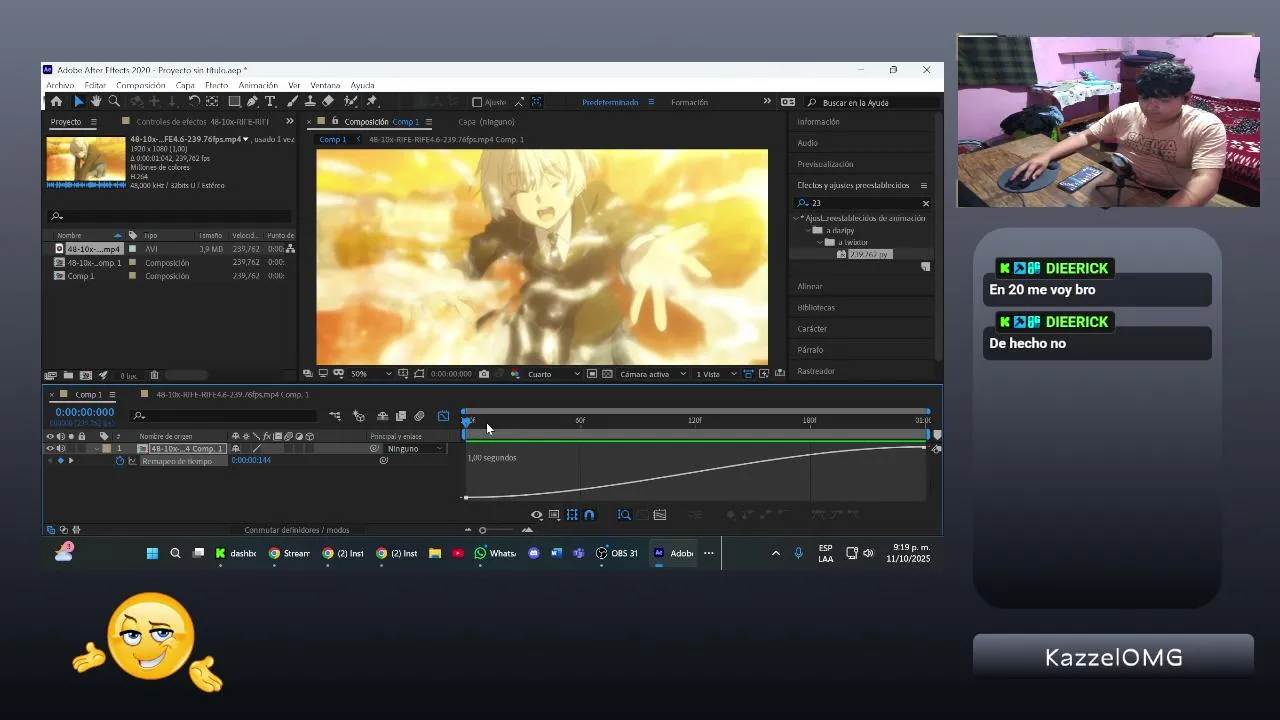Toggle fast previews button in viewer
This screenshot has height=720, width=1280.
pos(764,374)
